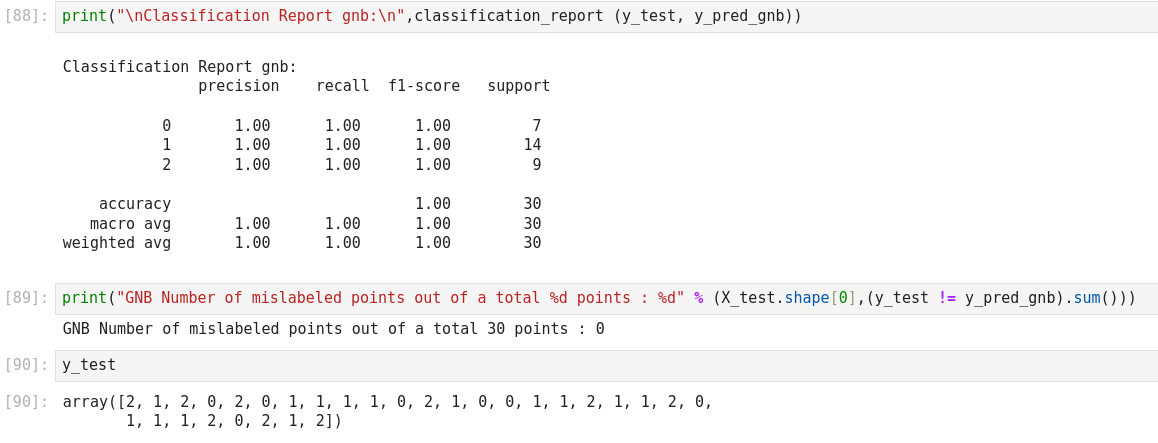
Task: Click the 'macro avg' row label
Action: click(x=130, y=224)
